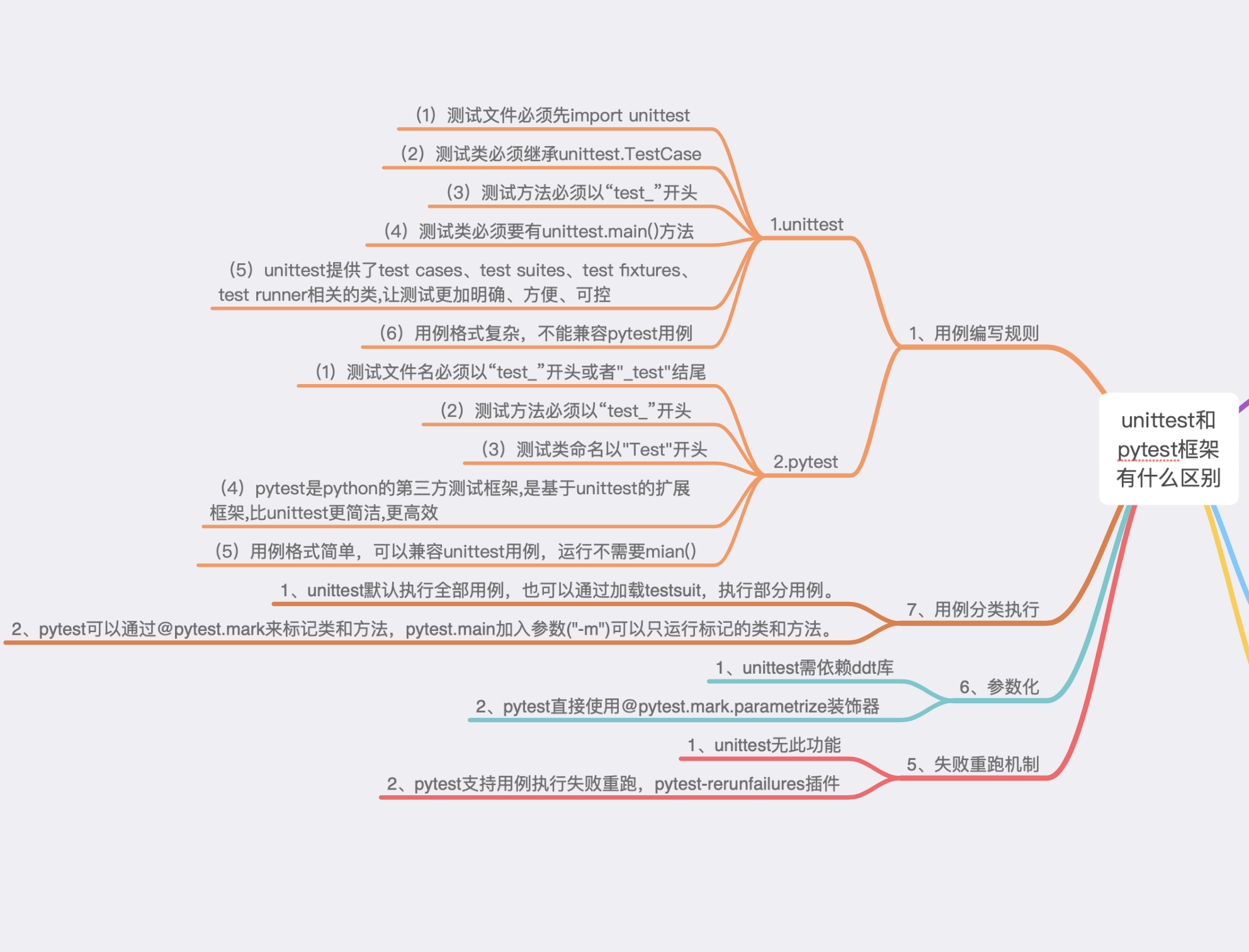Scroll down the mind map canvas
The width and height of the screenshot is (1249, 952).
624,476
